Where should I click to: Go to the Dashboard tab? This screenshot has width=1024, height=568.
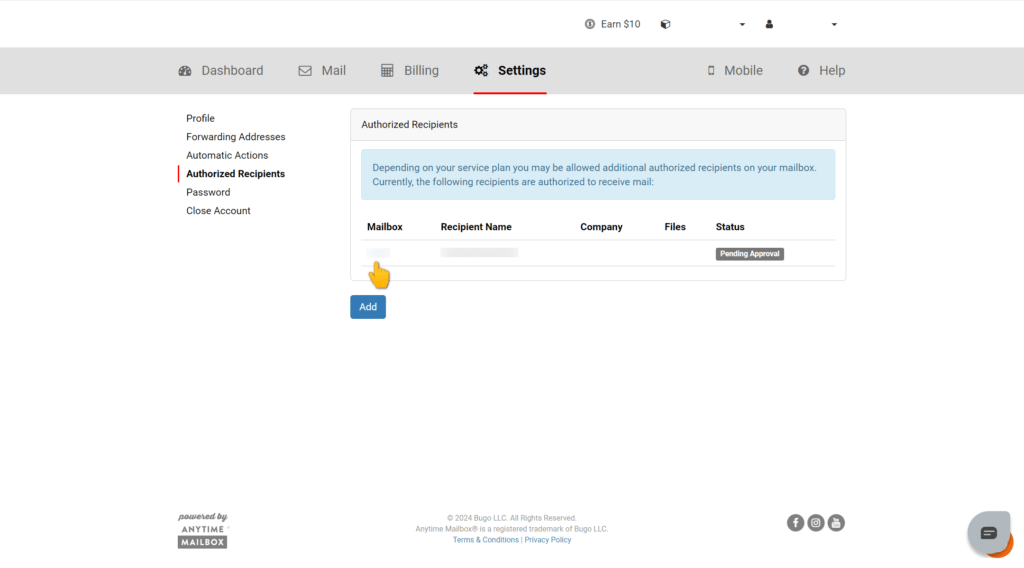click(x=221, y=71)
